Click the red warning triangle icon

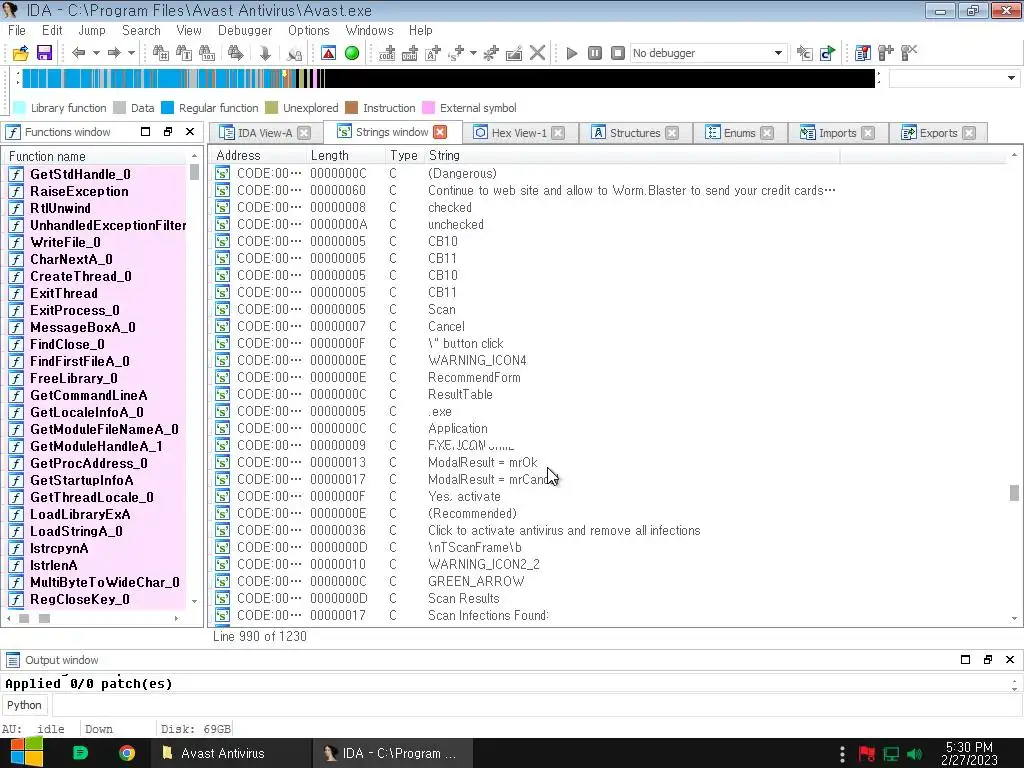pyautogui.click(x=328, y=53)
